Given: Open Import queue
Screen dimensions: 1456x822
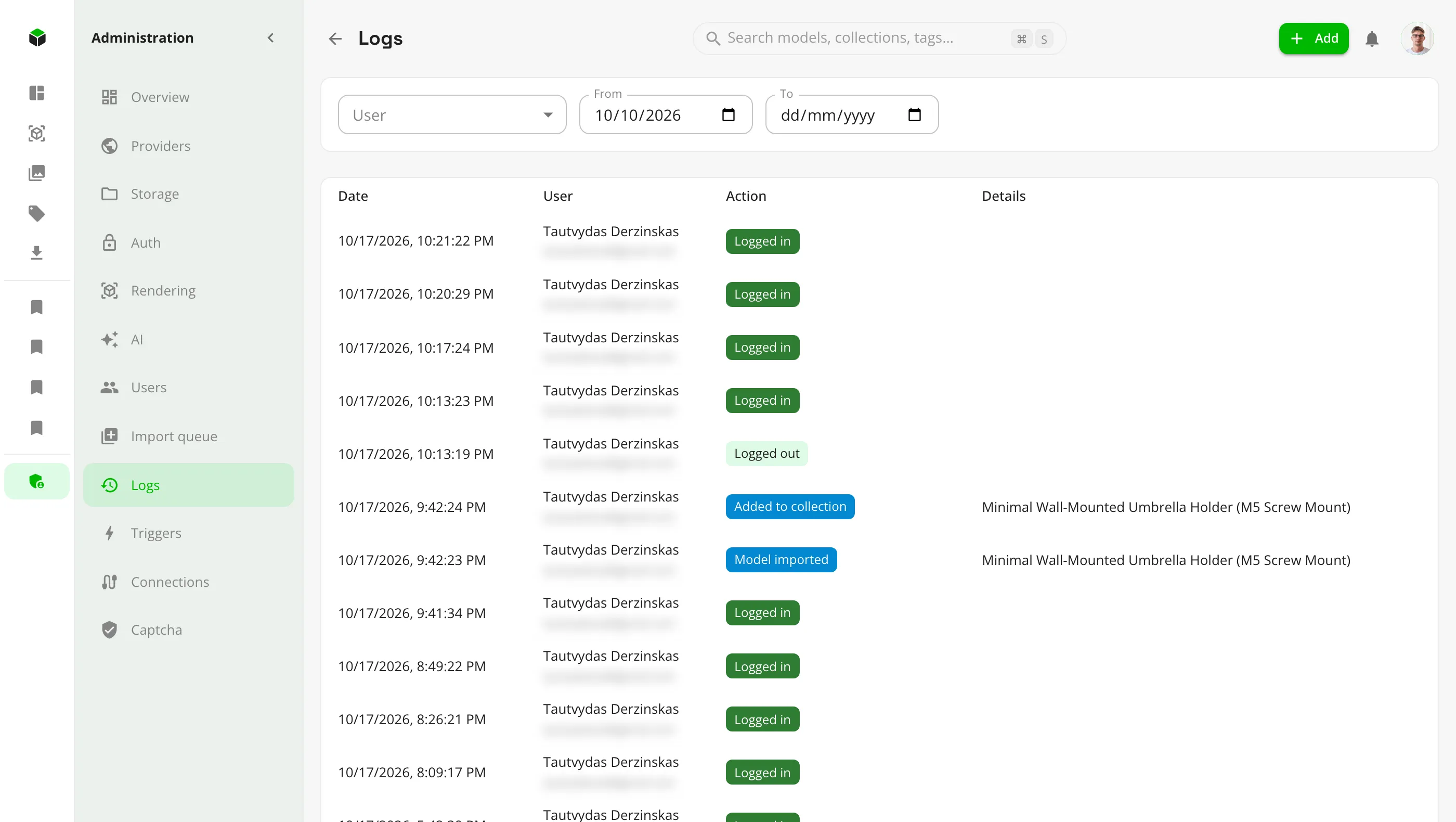Looking at the screenshot, I should click(x=189, y=436).
